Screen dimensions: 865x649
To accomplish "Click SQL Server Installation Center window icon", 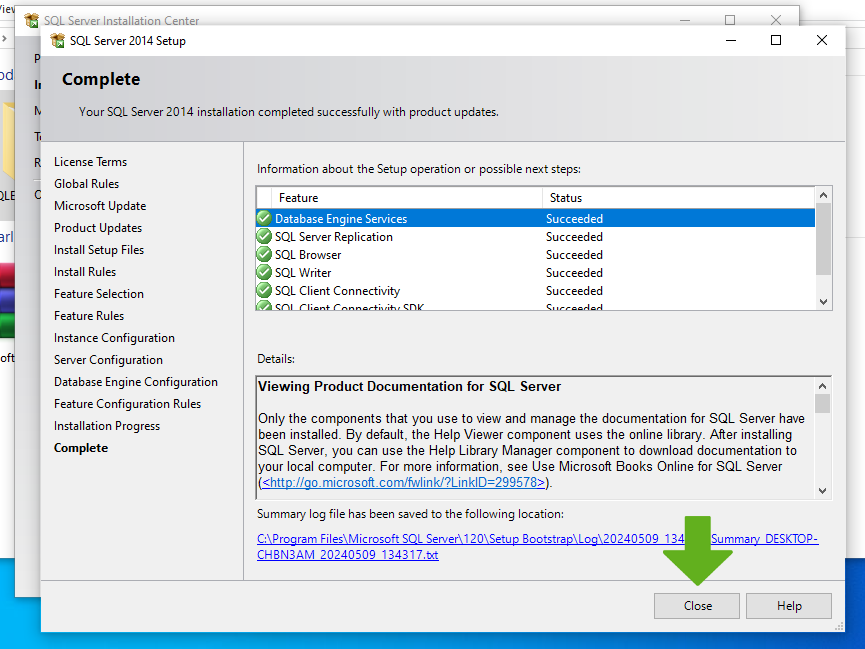I will (32, 20).
